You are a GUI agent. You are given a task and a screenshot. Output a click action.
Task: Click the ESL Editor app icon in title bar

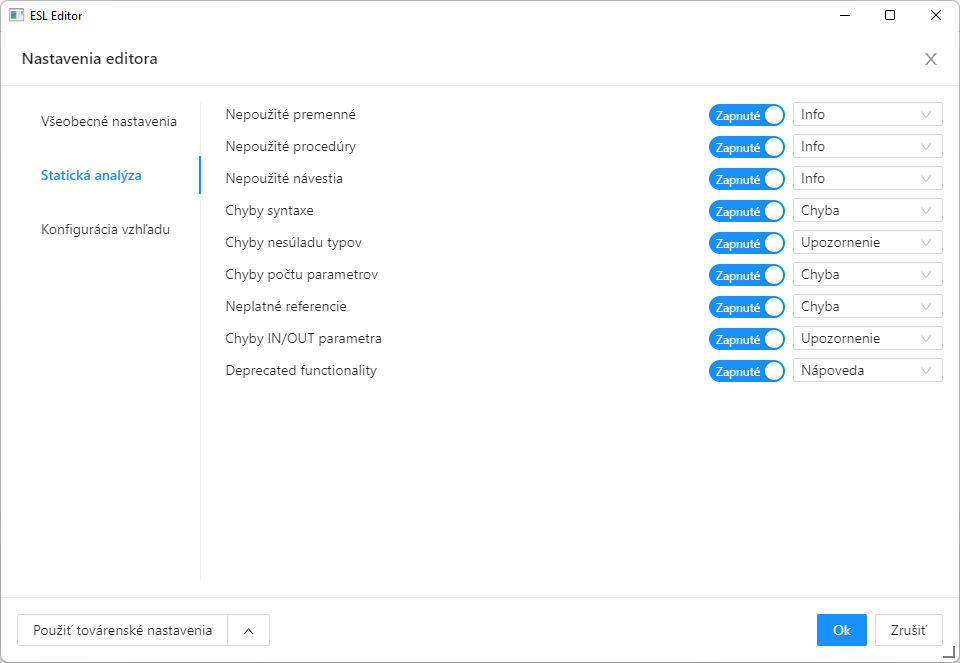coord(16,15)
